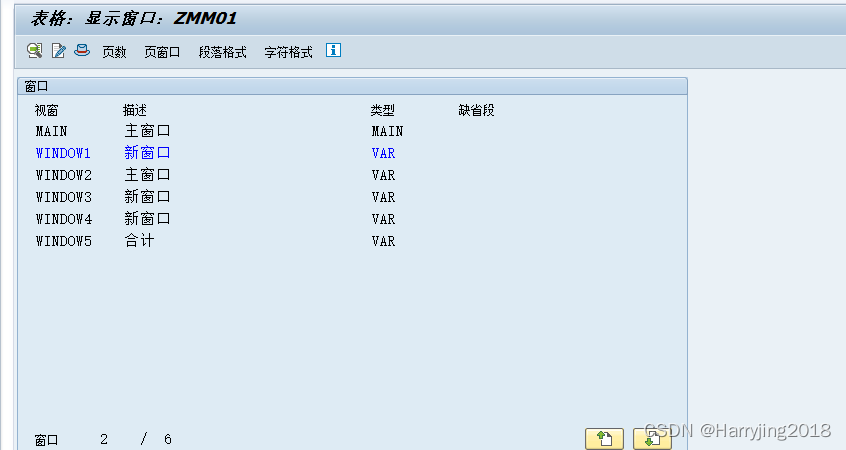Click the VAR type of WINDOW3
Screen dimensions: 846x450
(x=383, y=197)
